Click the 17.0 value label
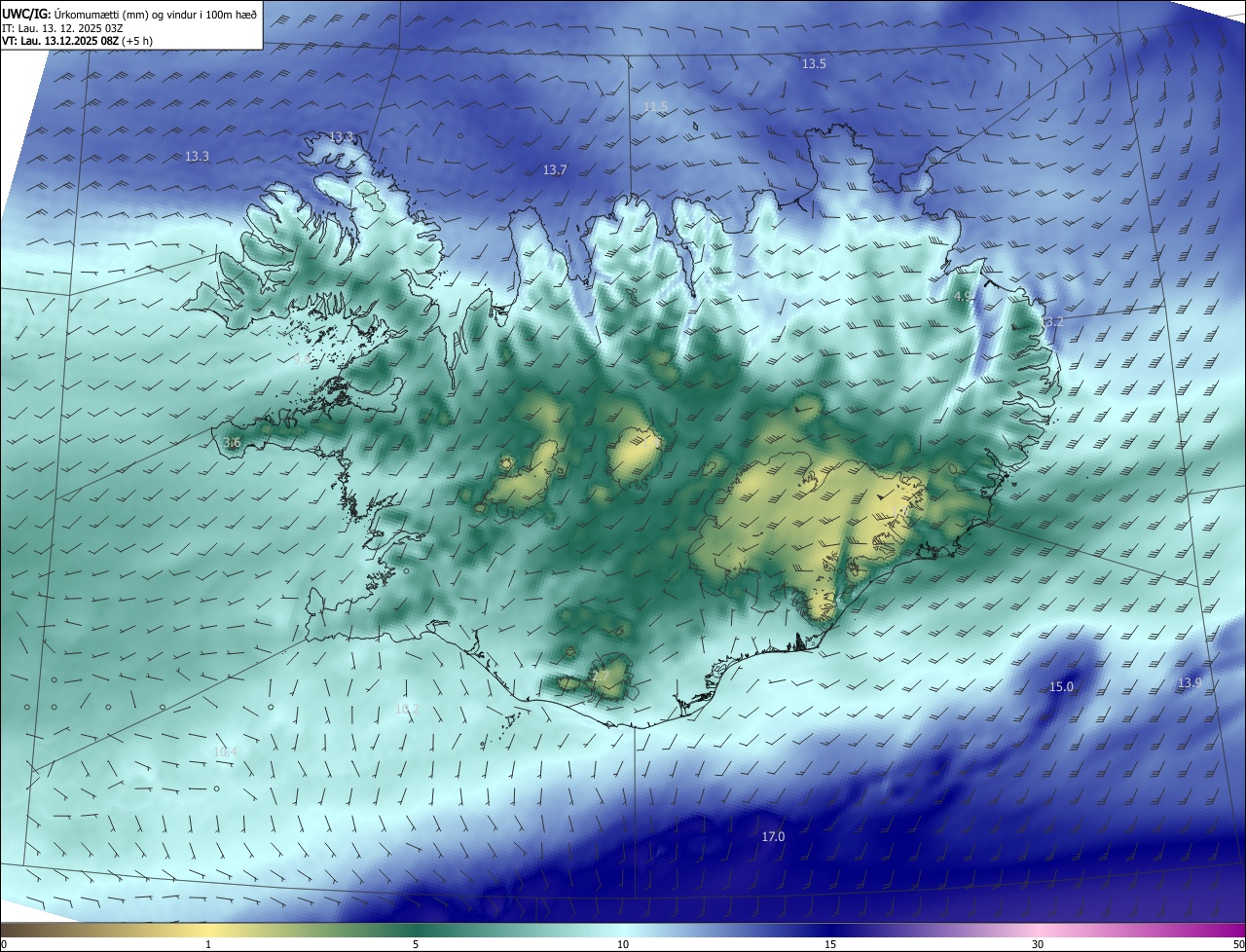Viewport: 1246px width, 952px height. [773, 837]
